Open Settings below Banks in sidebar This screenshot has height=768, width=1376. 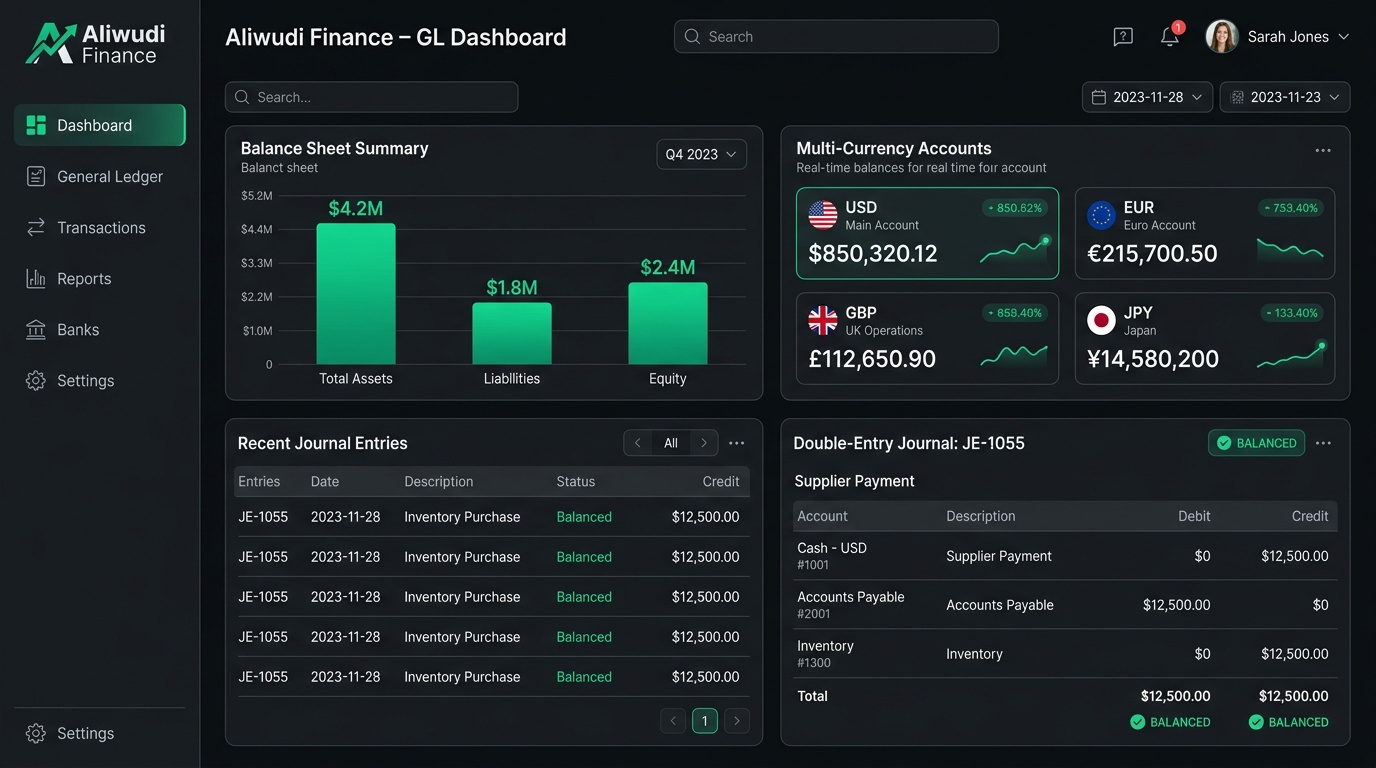pos(100,380)
